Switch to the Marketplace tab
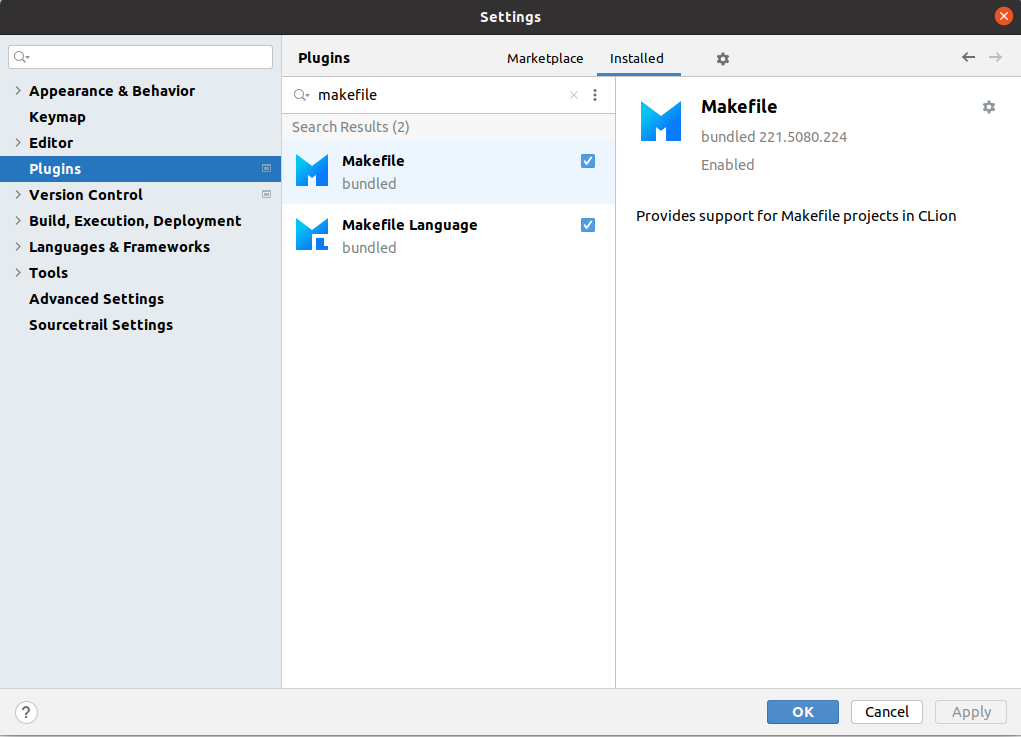 tap(545, 59)
